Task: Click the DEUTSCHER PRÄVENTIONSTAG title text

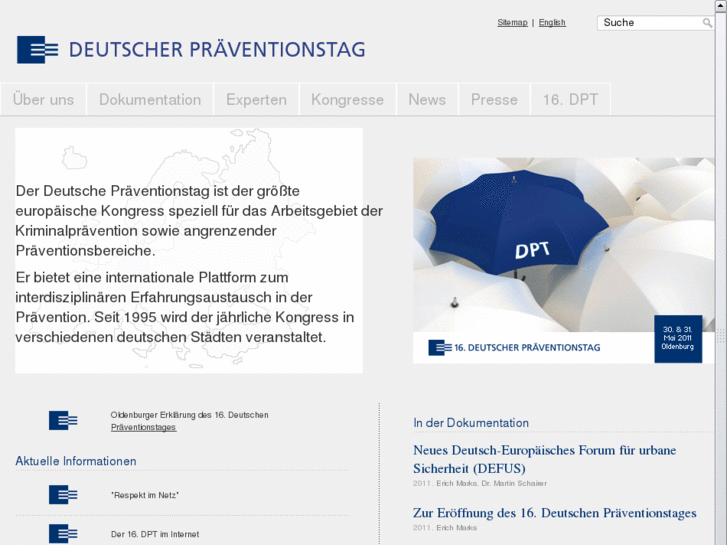Action: click(x=217, y=50)
